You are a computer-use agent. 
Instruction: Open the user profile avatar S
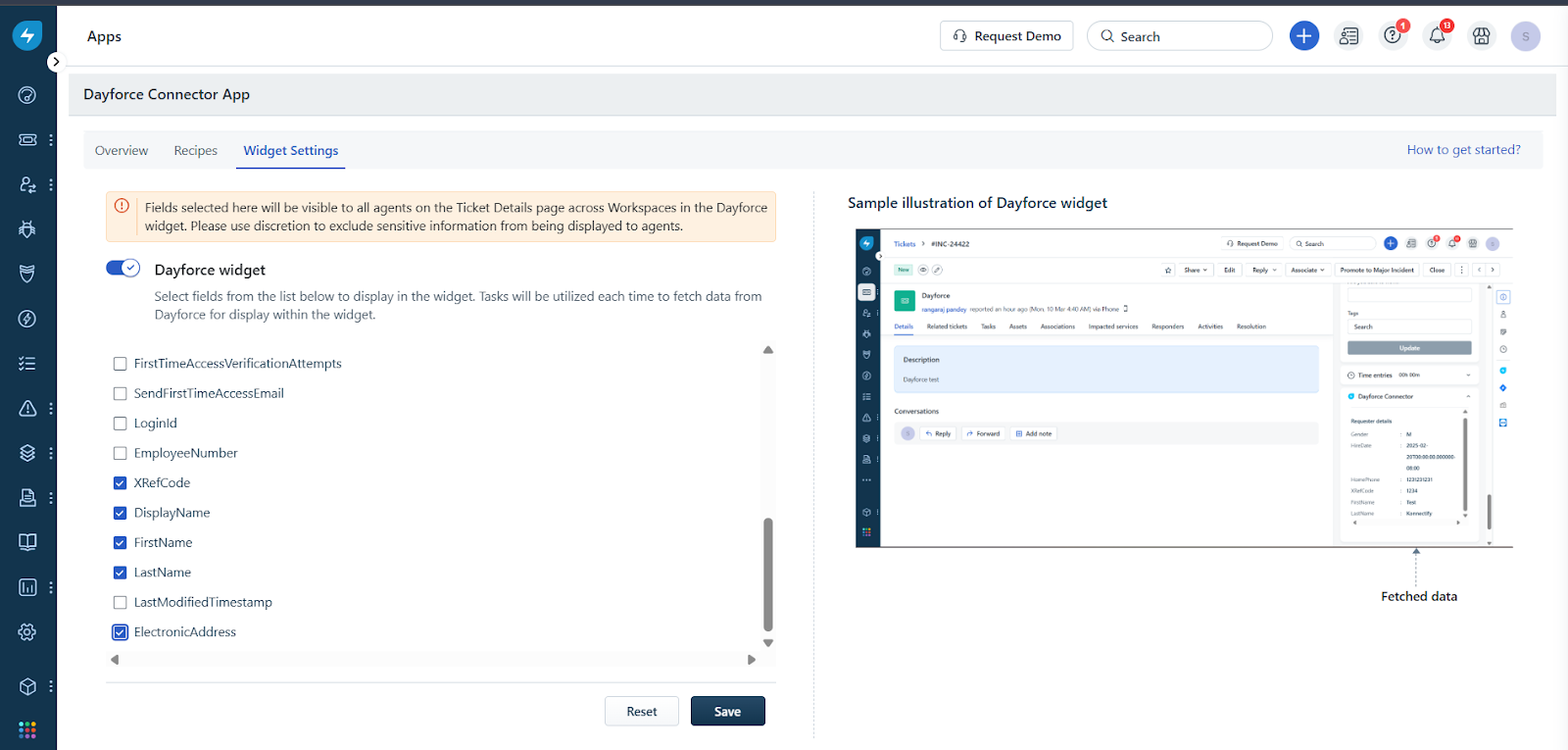pyautogui.click(x=1525, y=36)
